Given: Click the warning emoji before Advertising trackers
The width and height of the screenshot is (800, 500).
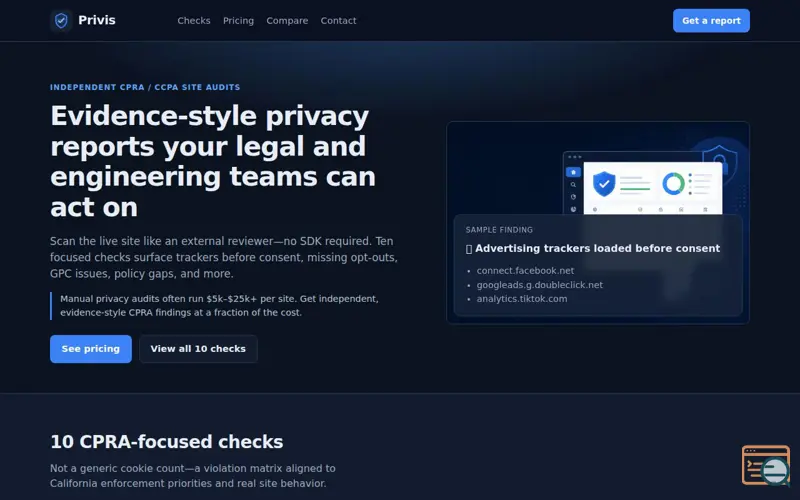Looking at the screenshot, I should point(469,249).
